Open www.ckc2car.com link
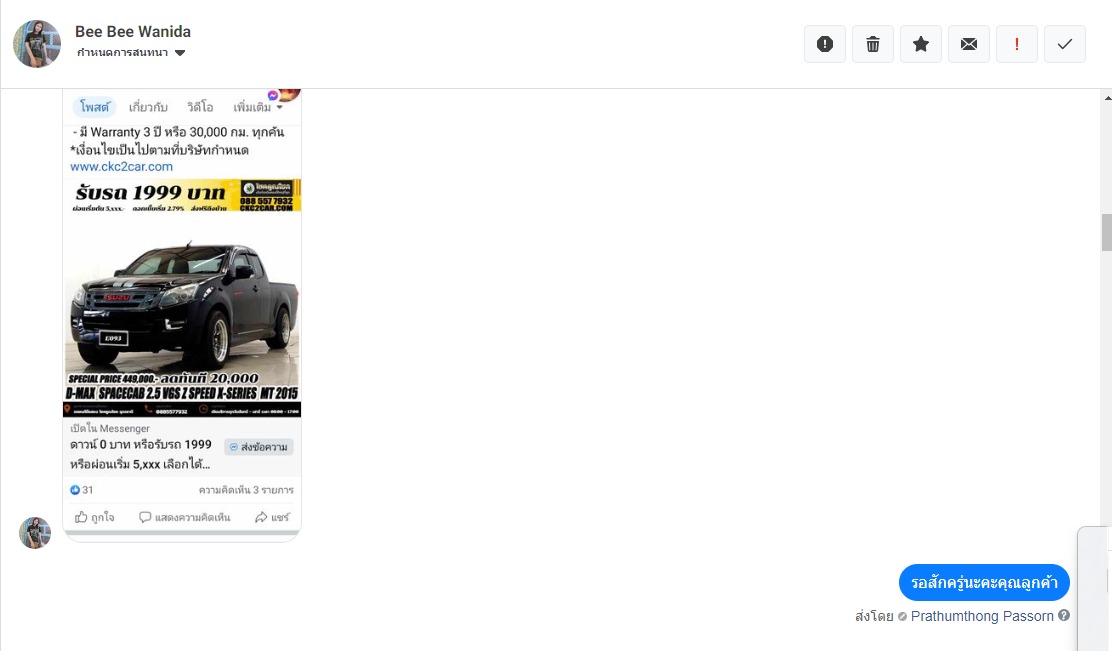 121,167
